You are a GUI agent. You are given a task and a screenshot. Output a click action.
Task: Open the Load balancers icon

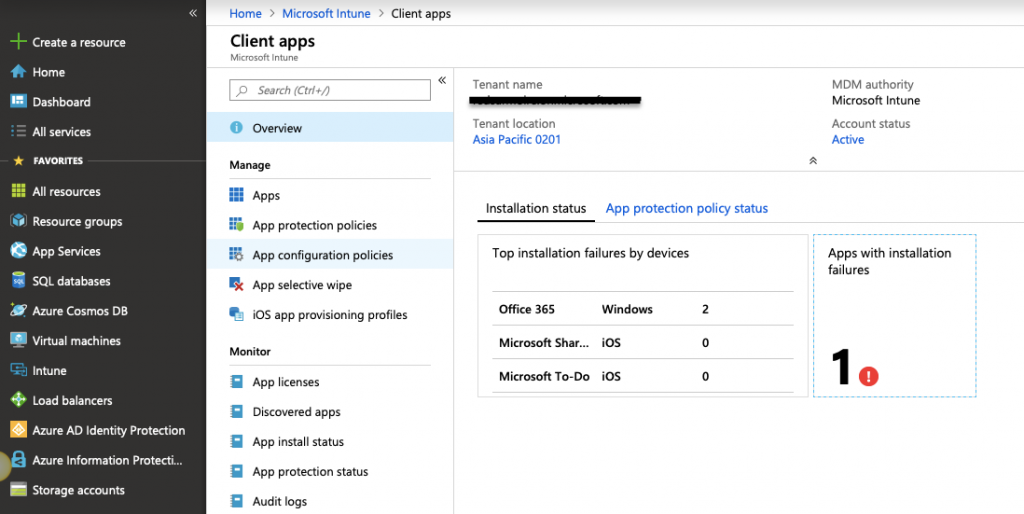[17, 401]
